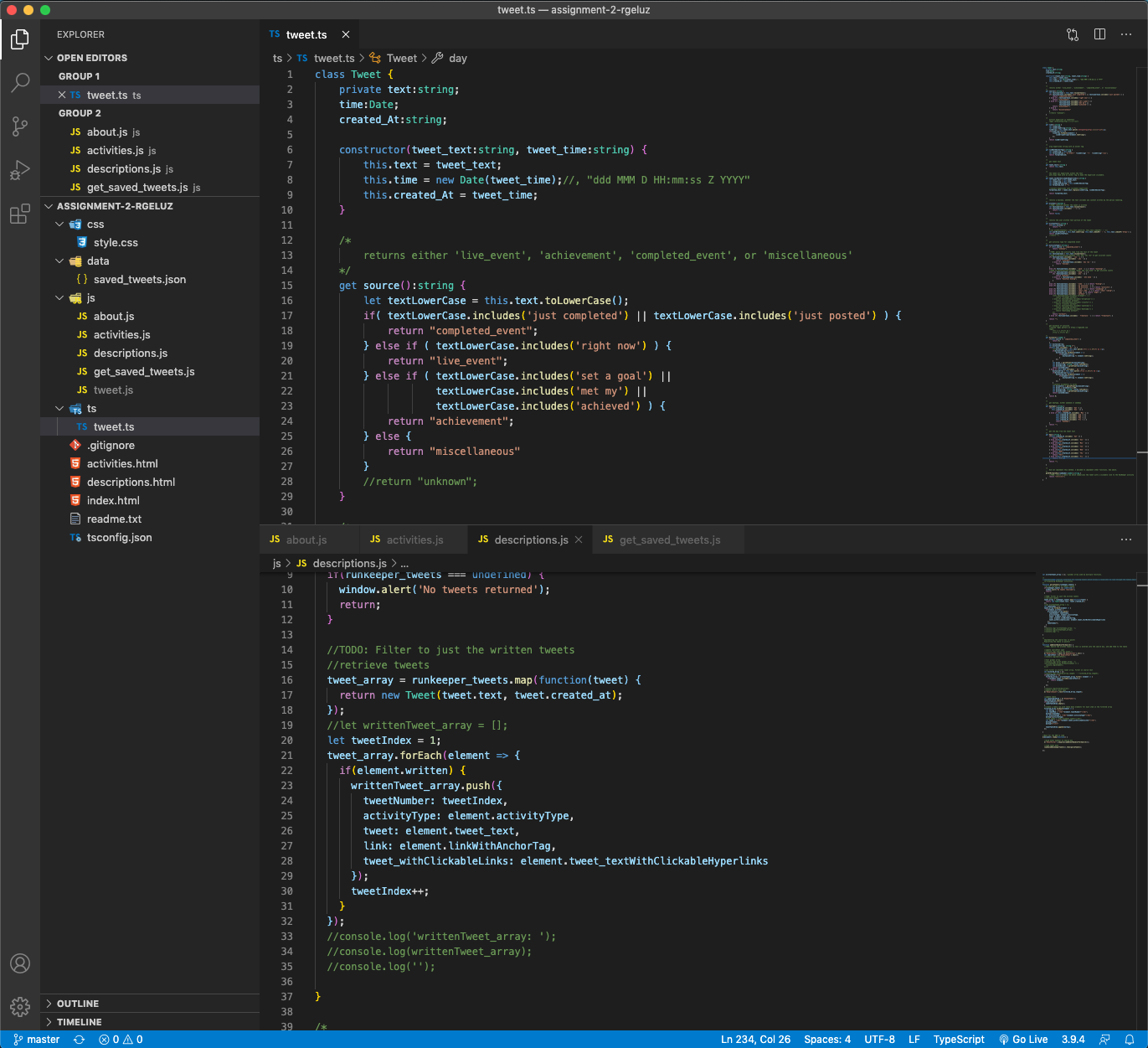The image size is (1148, 1048).
Task: Switch to the activities.js tab
Action: (x=414, y=539)
